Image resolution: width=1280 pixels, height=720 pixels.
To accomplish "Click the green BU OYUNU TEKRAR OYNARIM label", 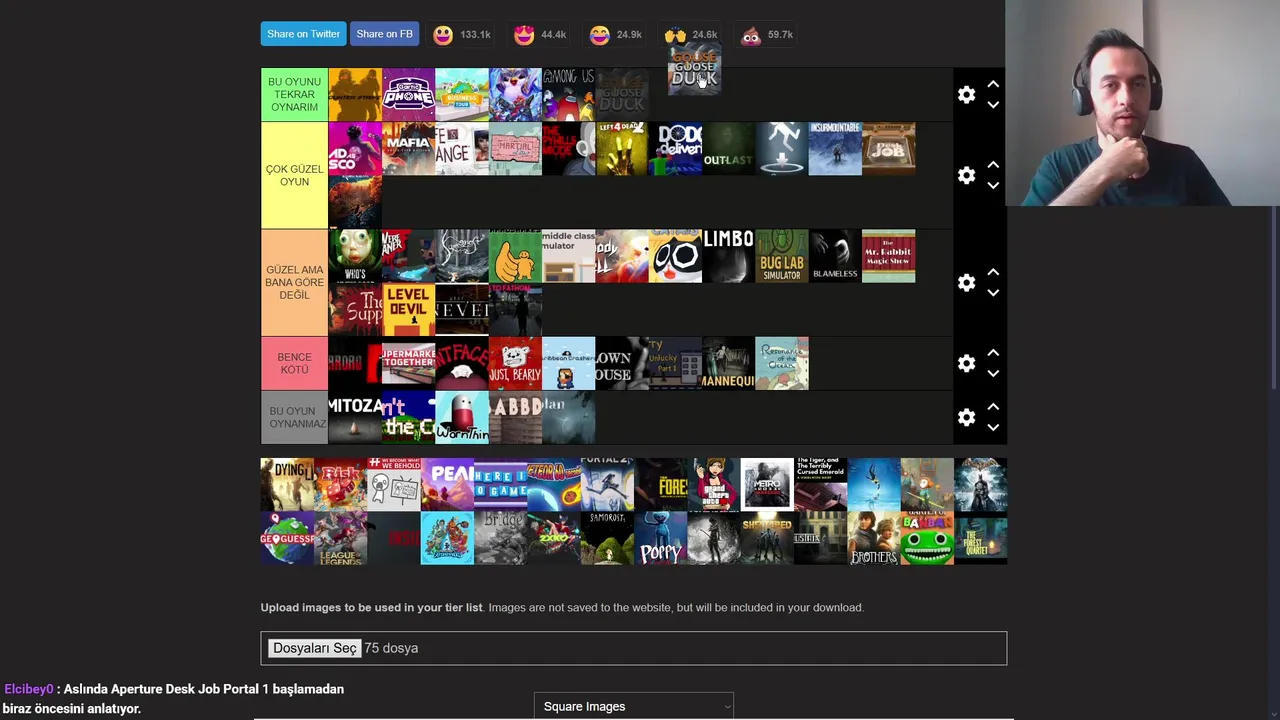I will 294,95.
